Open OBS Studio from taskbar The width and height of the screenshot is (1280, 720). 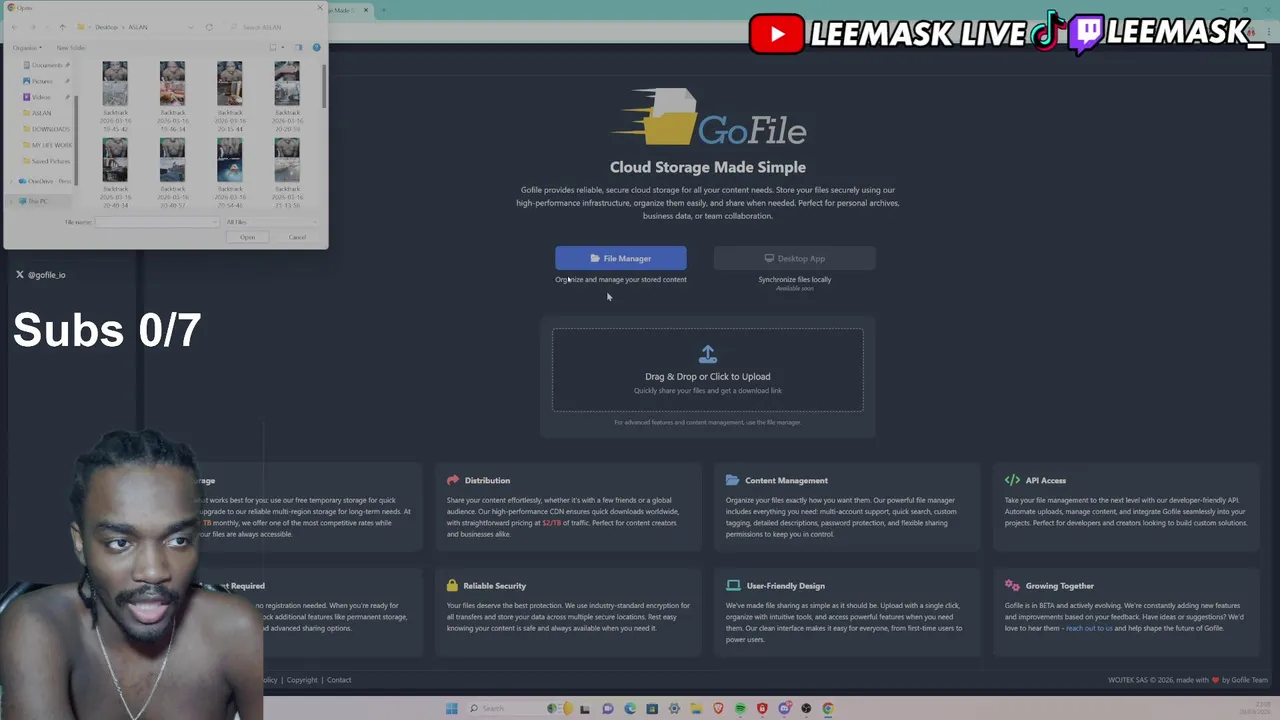806,709
